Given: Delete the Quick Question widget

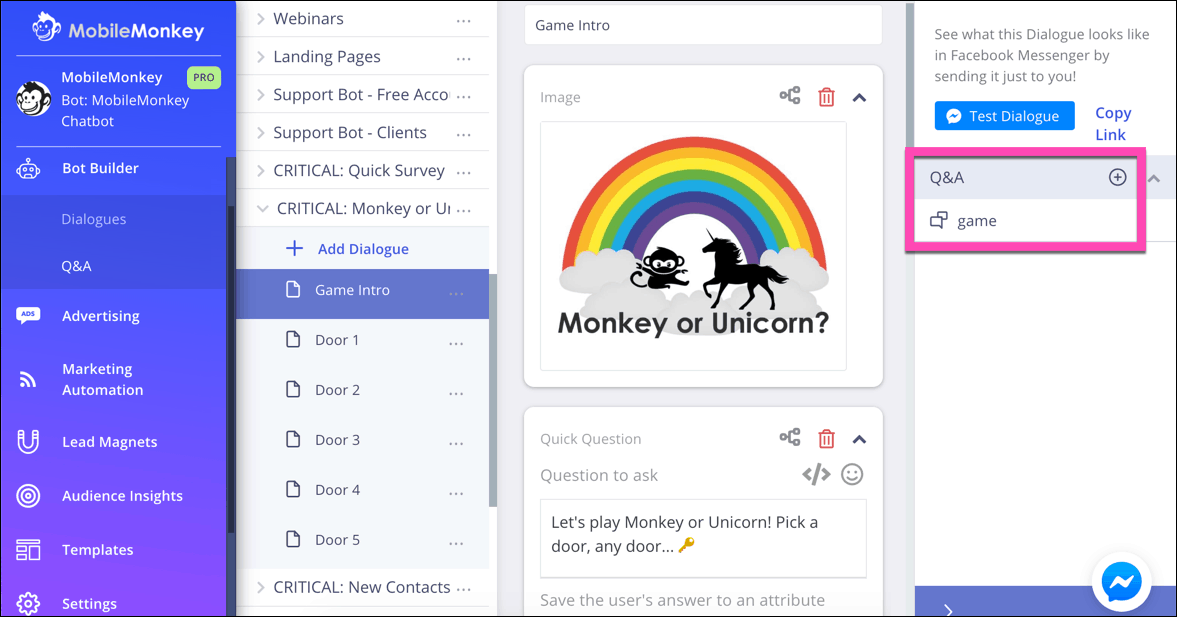Looking at the screenshot, I should point(826,438).
